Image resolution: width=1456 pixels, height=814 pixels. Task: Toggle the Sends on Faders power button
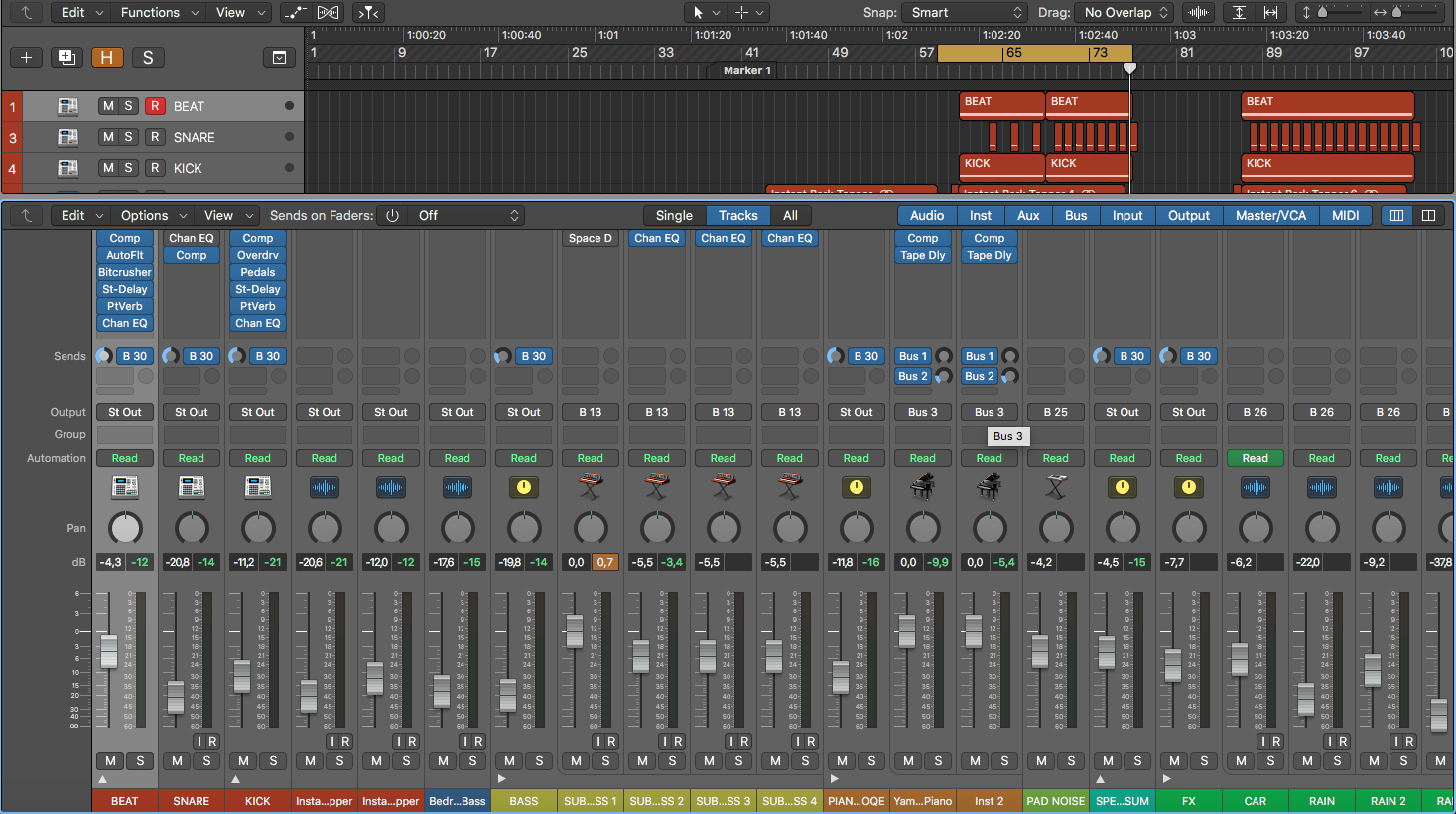[x=392, y=216]
